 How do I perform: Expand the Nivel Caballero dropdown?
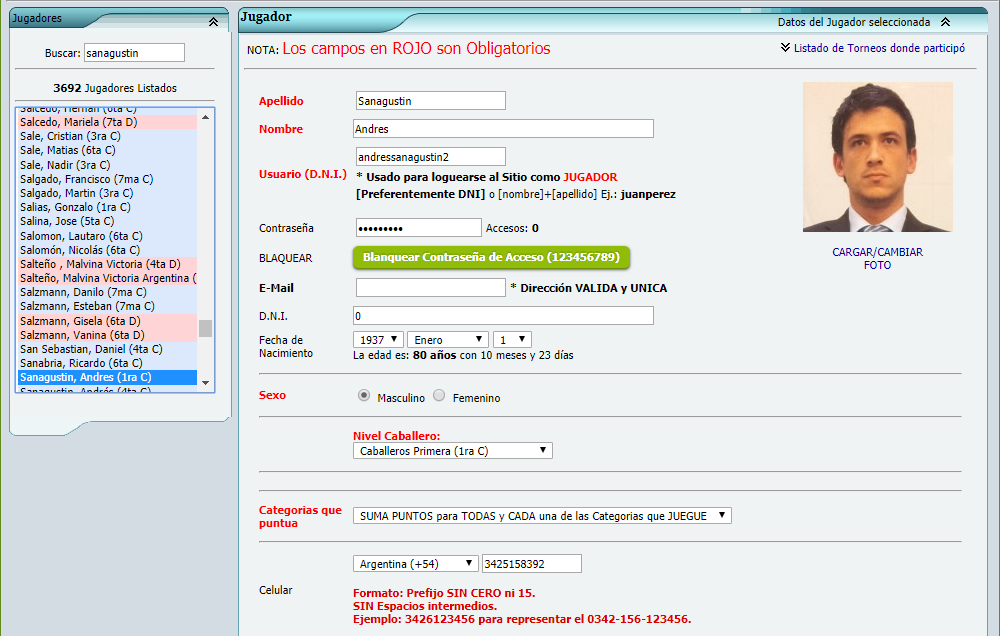point(452,451)
